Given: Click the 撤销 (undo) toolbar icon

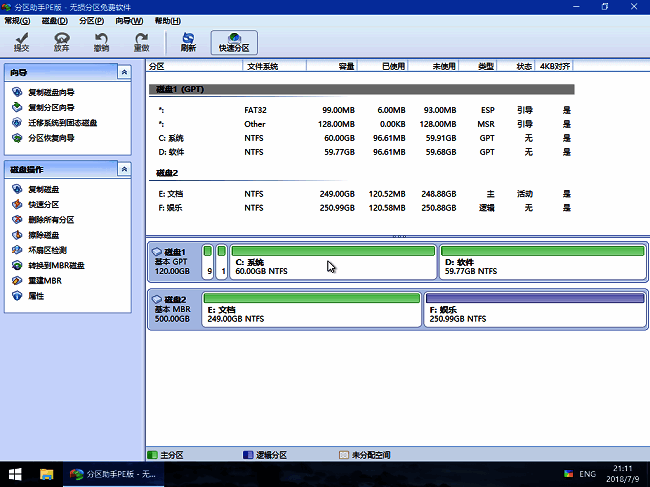Looking at the screenshot, I should (x=101, y=41).
